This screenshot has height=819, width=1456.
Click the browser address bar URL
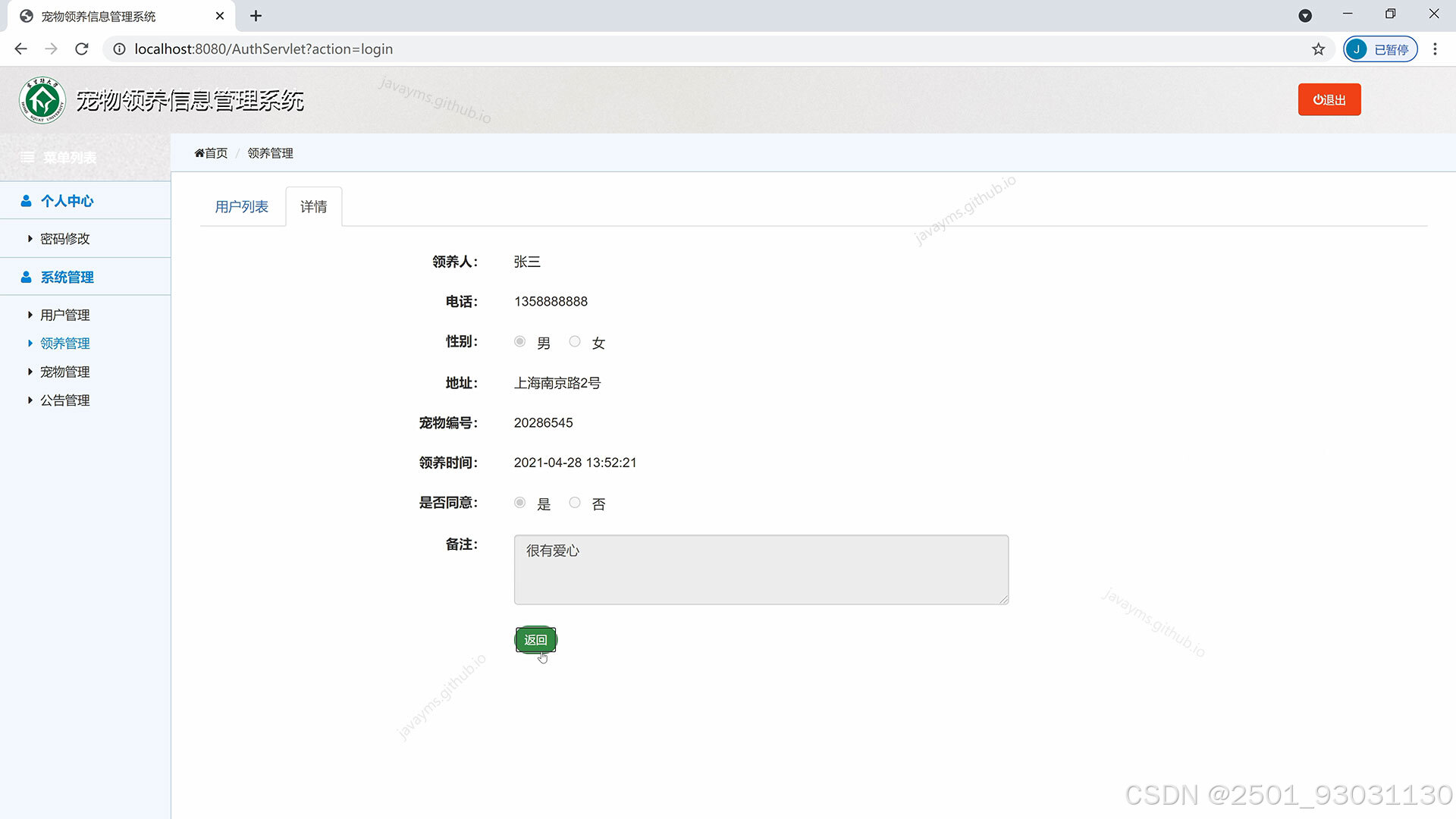click(263, 49)
